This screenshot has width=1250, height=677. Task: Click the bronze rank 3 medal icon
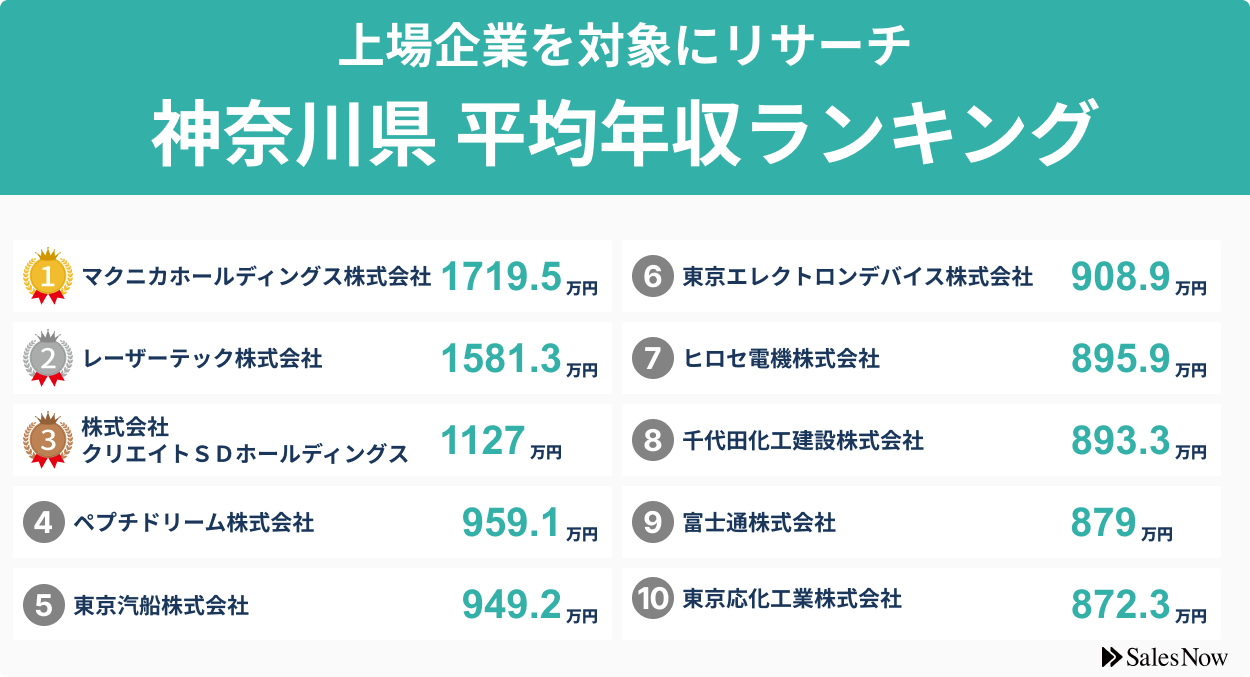click(48, 440)
